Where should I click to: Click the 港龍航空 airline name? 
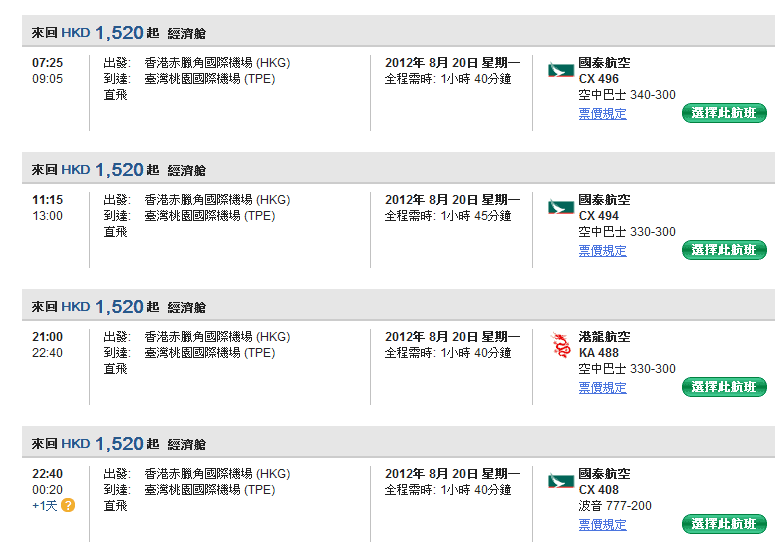[604, 337]
